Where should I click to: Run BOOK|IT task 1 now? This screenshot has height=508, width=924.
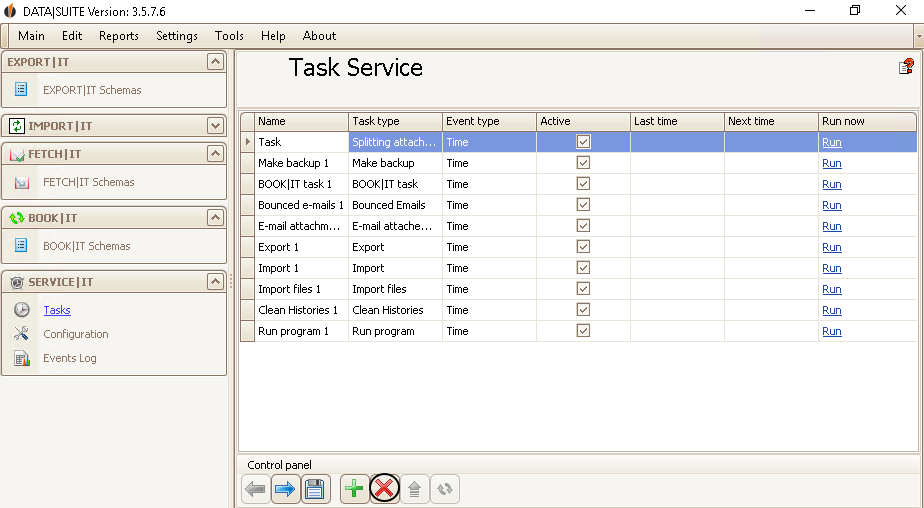pyautogui.click(x=831, y=184)
